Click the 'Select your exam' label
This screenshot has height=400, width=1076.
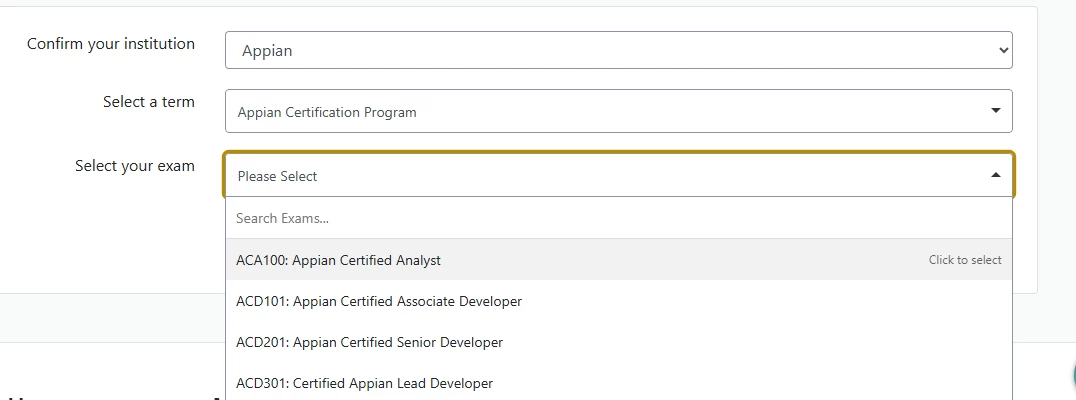point(134,166)
